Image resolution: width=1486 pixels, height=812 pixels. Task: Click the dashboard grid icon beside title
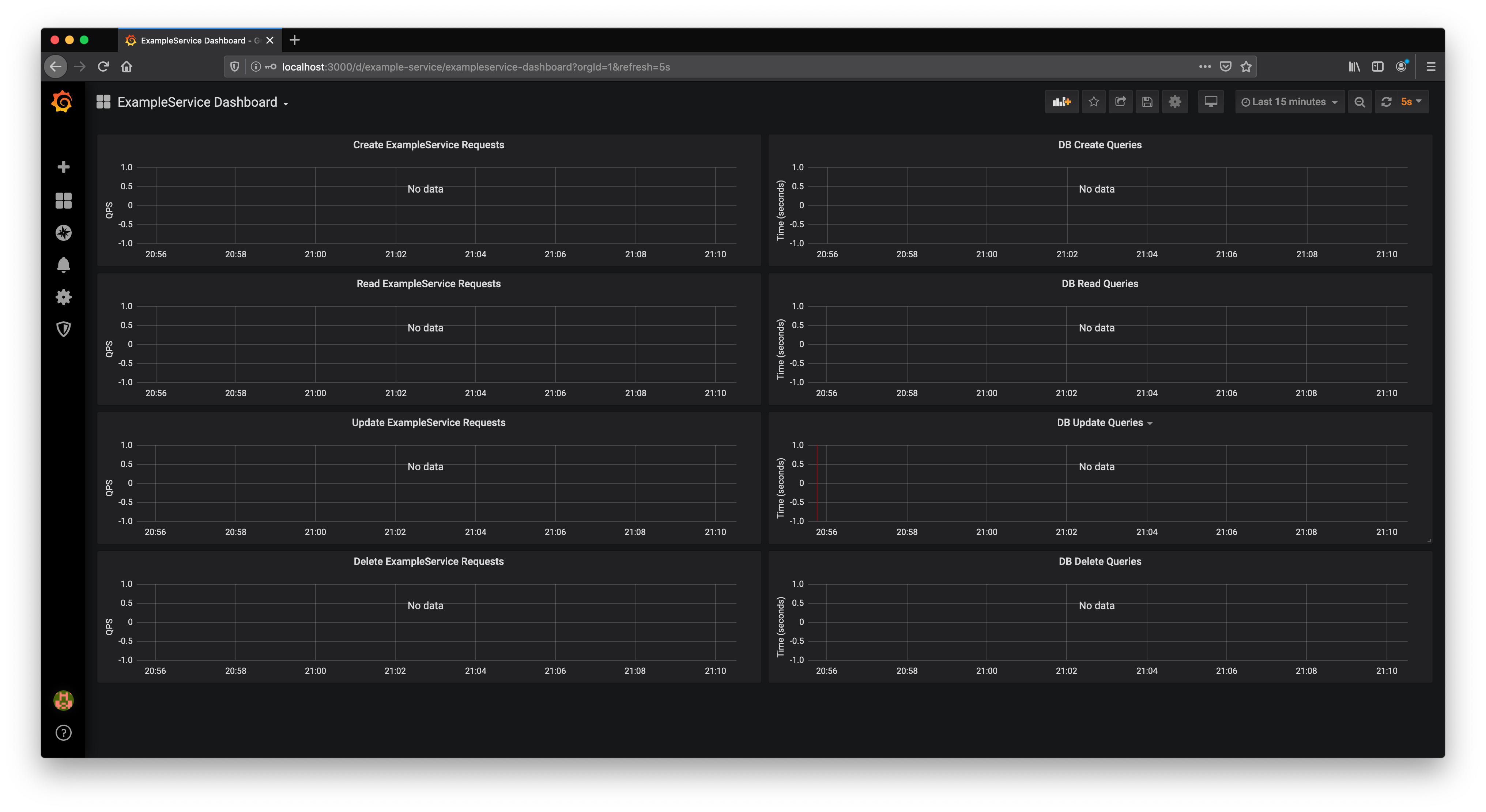103,102
